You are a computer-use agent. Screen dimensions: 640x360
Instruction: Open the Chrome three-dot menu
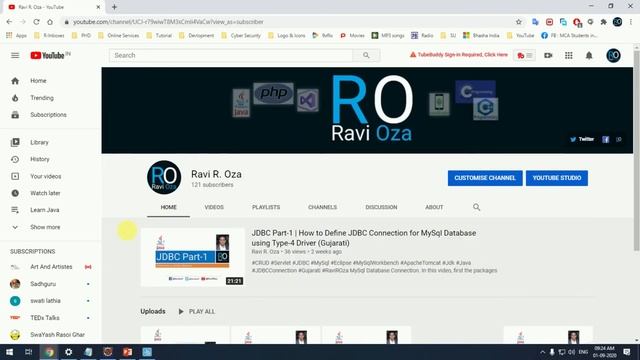pos(631,22)
